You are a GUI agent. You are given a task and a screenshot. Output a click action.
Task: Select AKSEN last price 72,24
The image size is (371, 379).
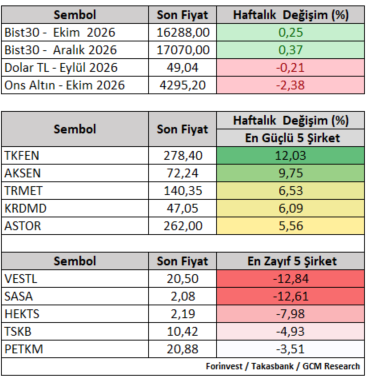point(183,173)
